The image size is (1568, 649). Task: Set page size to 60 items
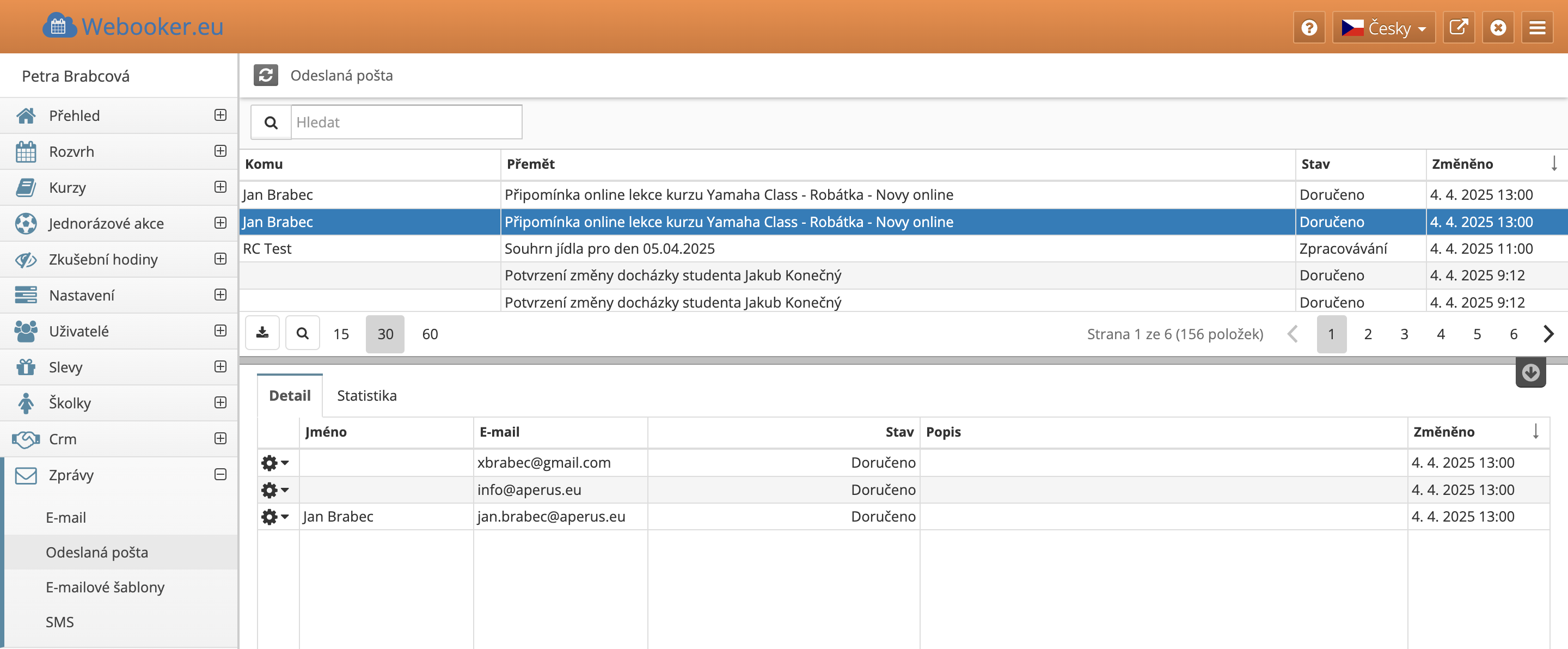point(430,334)
